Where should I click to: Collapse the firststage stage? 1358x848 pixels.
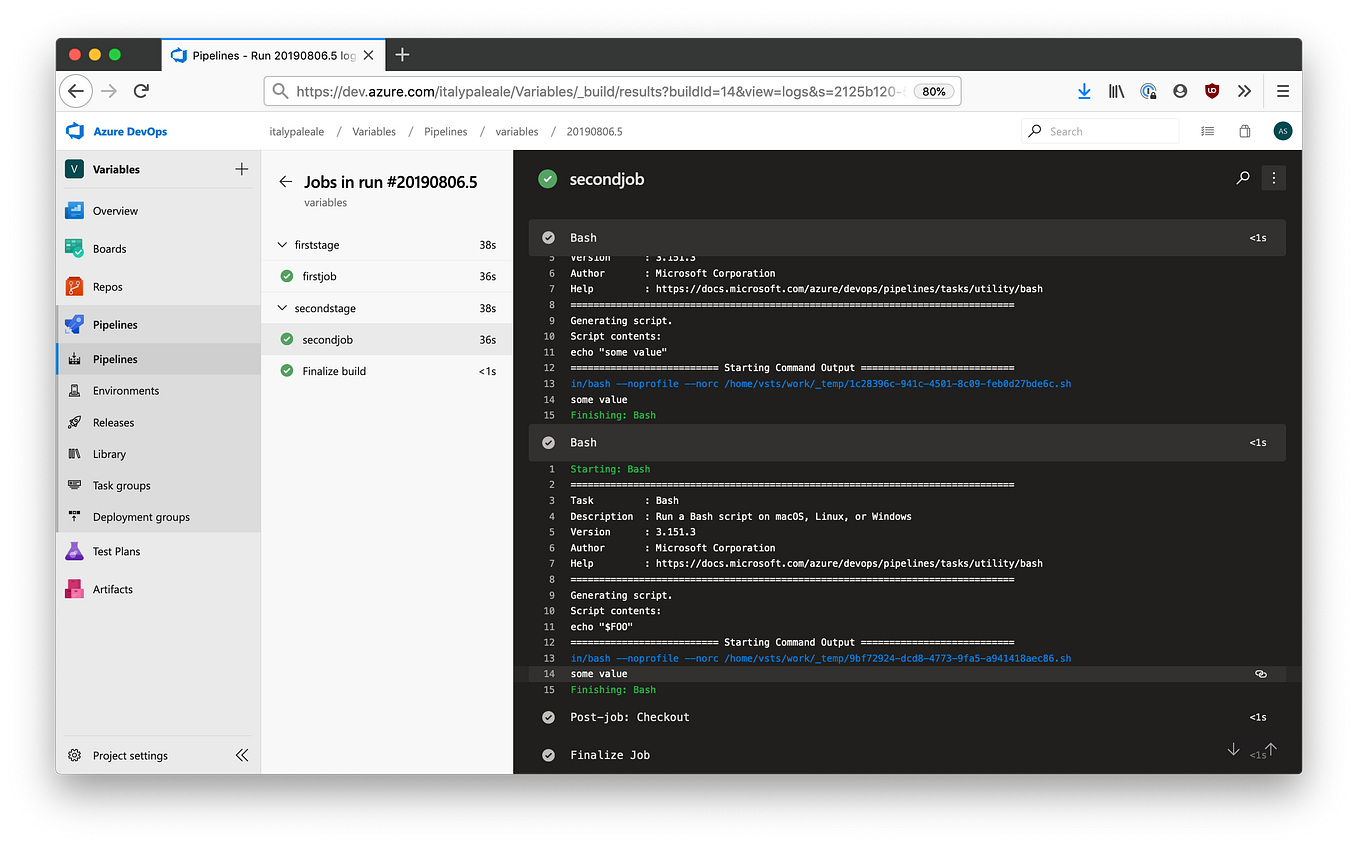coord(283,244)
